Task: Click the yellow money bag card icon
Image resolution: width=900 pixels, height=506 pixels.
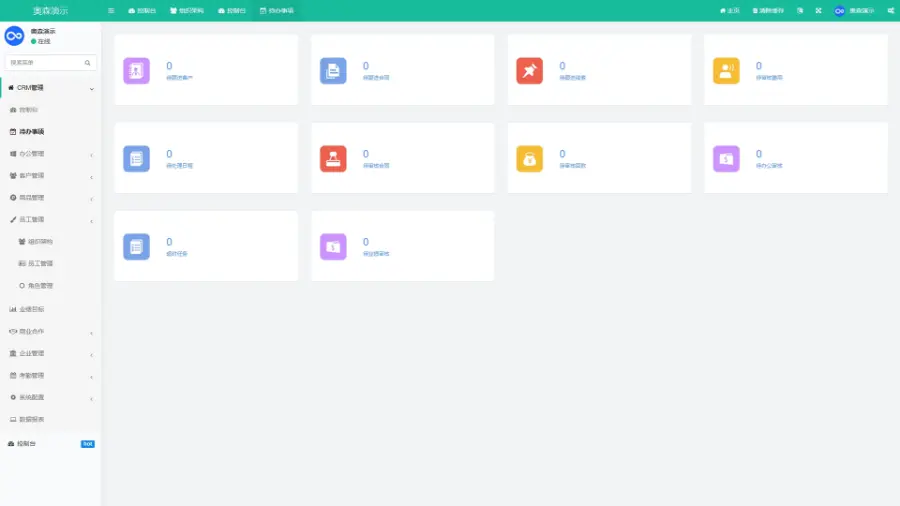Action: pos(529,158)
